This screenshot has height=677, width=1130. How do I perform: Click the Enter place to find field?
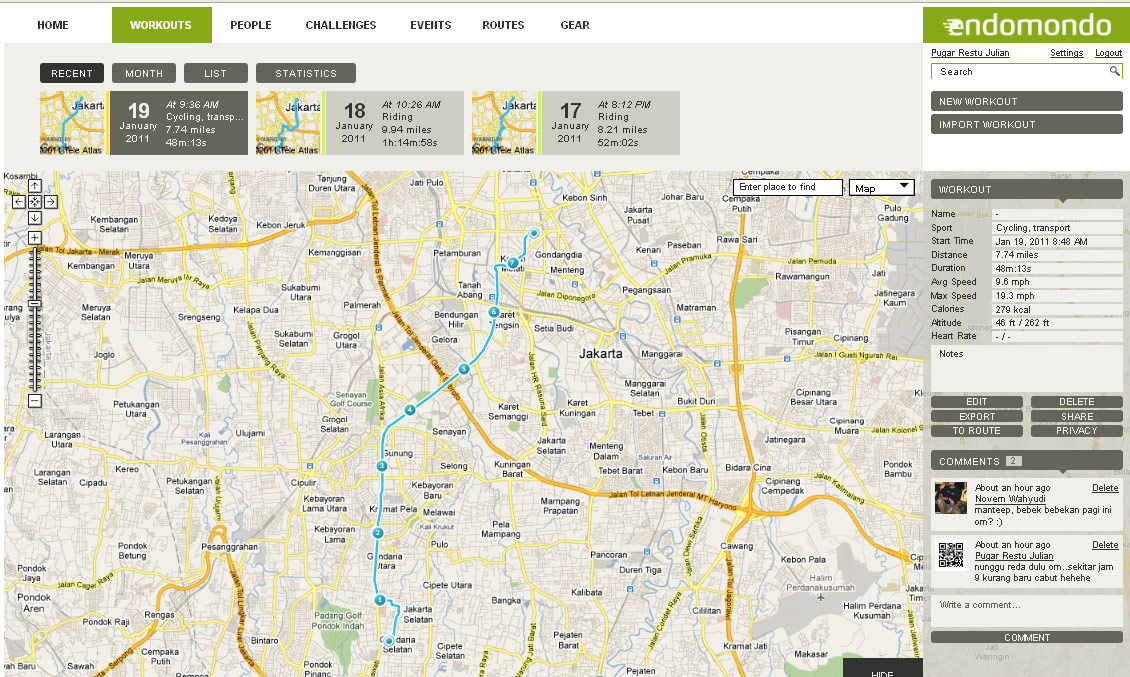788,187
